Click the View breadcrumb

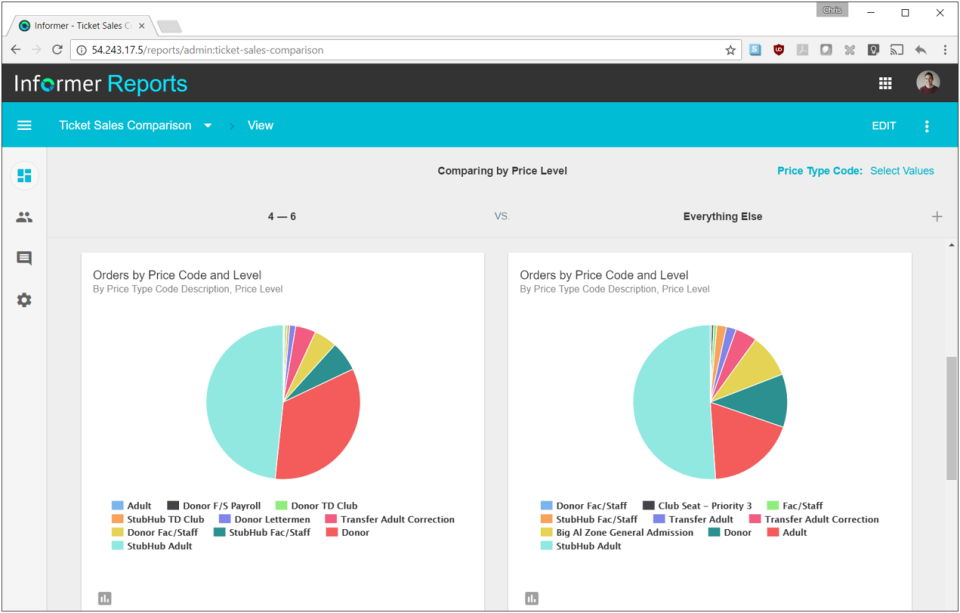point(260,126)
